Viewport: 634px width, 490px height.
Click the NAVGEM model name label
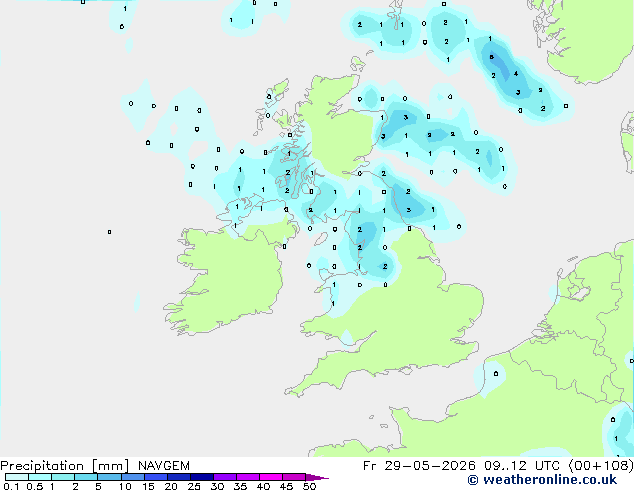click(x=164, y=466)
